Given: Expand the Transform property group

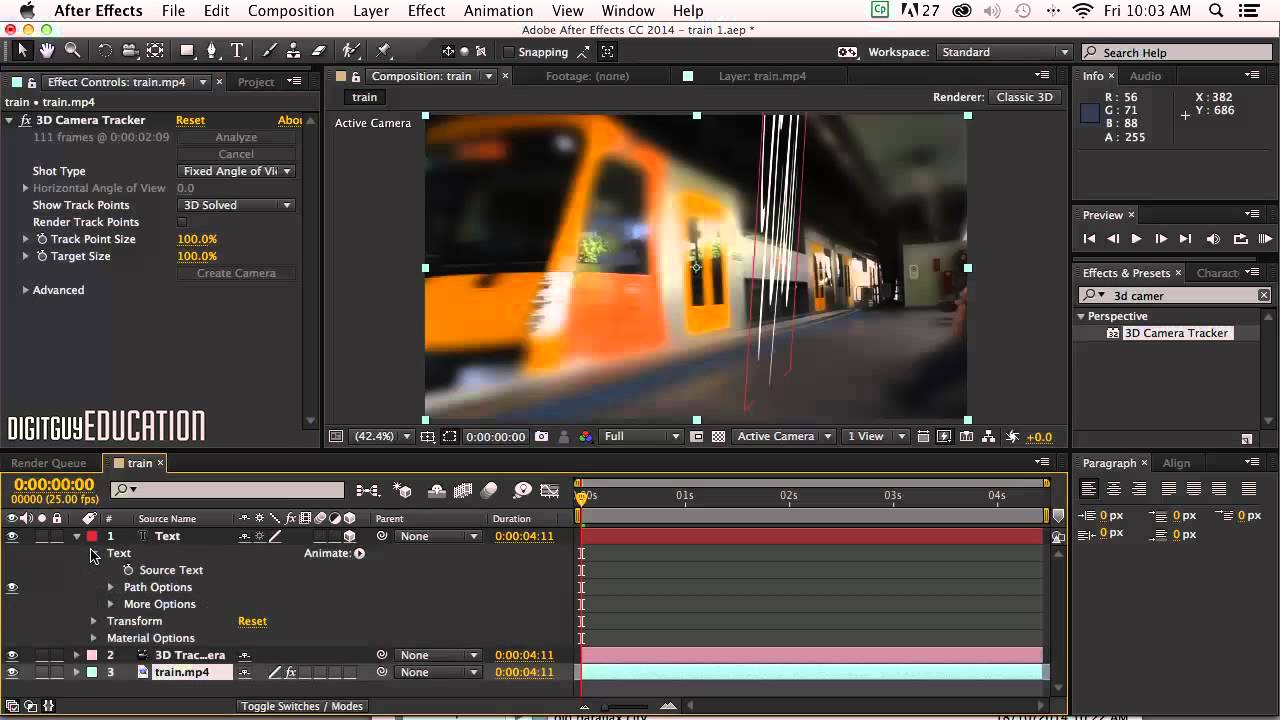Looking at the screenshot, I should pyautogui.click(x=94, y=621).
